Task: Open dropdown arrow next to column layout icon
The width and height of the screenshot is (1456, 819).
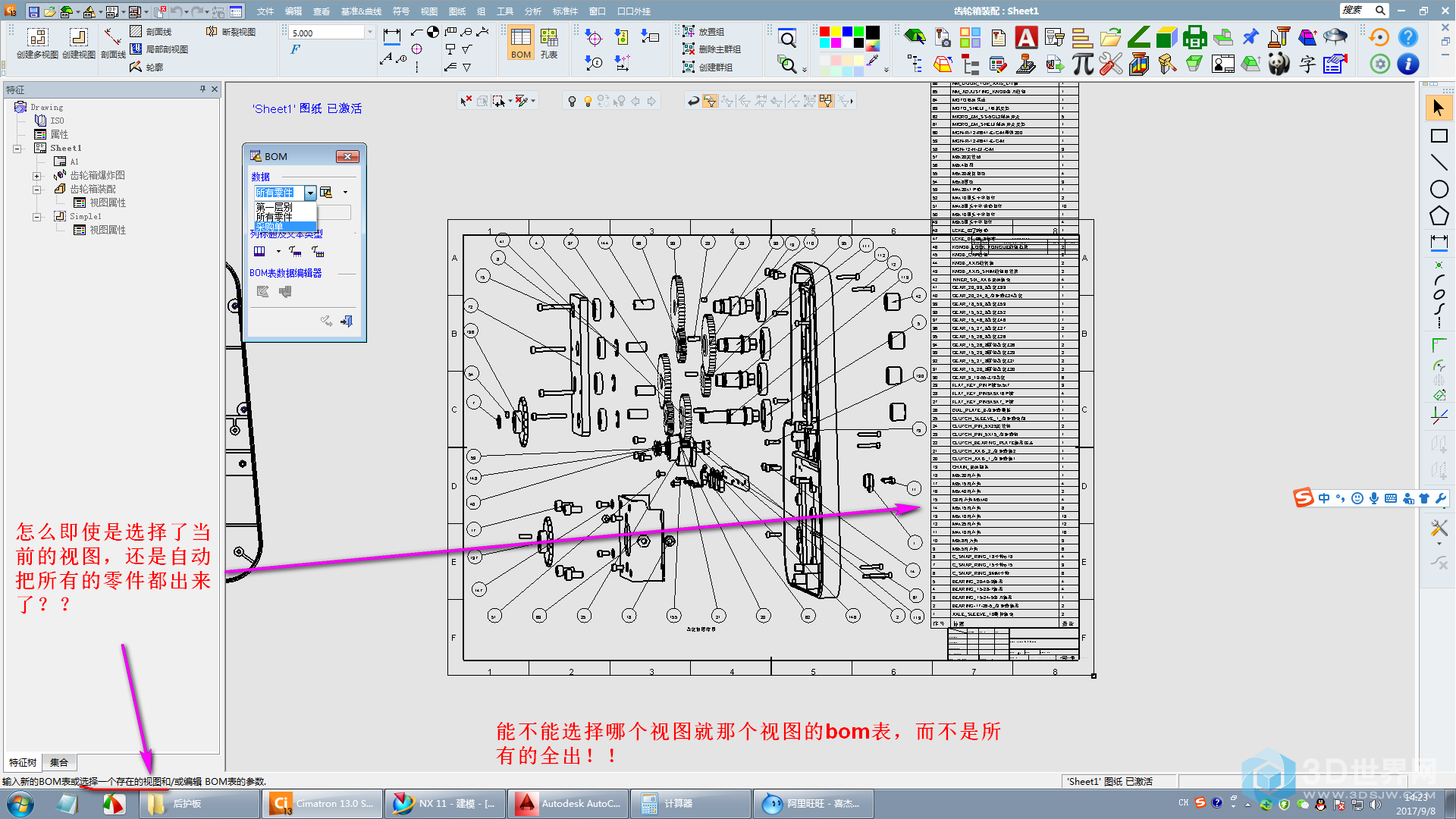Action: point(278,252)
